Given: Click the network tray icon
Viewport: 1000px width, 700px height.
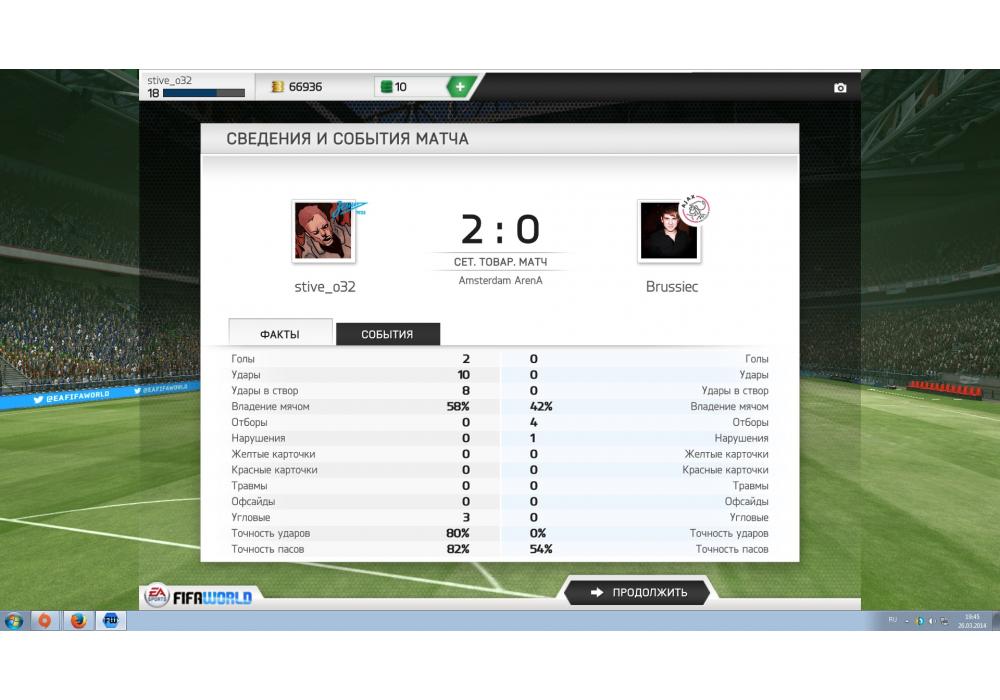Looking at the screenshot, I should [x=944, y=621].
